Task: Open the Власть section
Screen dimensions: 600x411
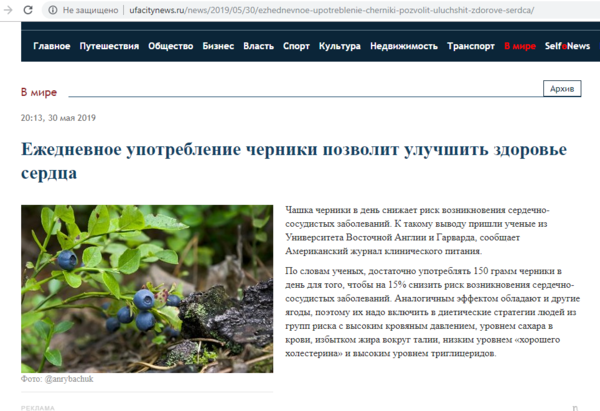Action: tap(259, 46)
